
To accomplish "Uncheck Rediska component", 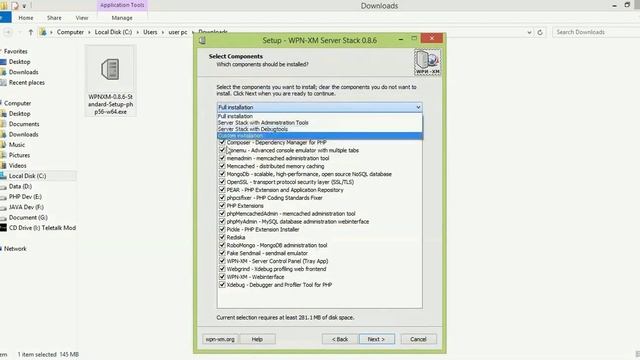I will point(222,237).
